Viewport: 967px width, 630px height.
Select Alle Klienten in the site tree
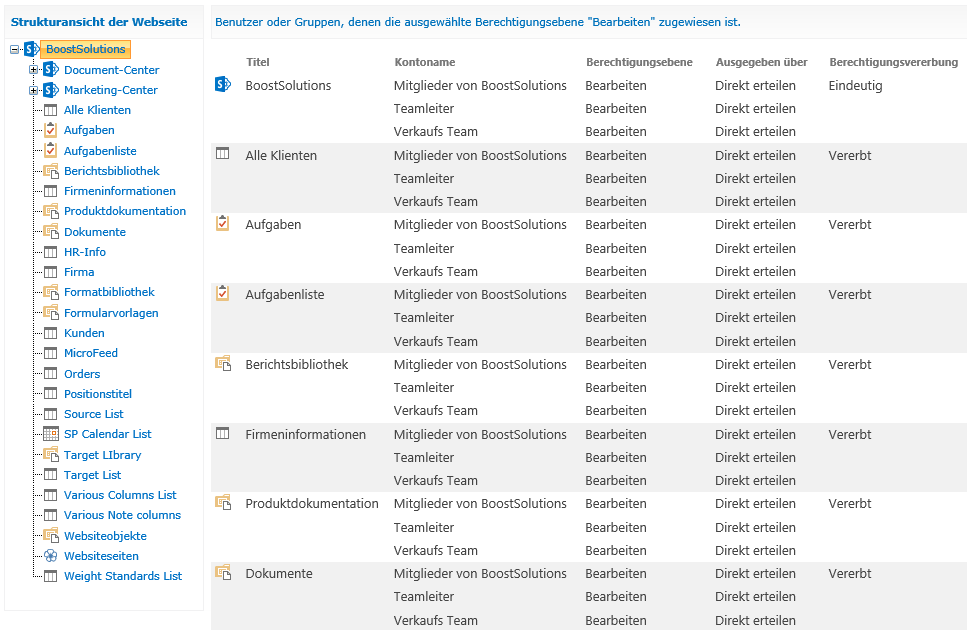coord(97,110)
